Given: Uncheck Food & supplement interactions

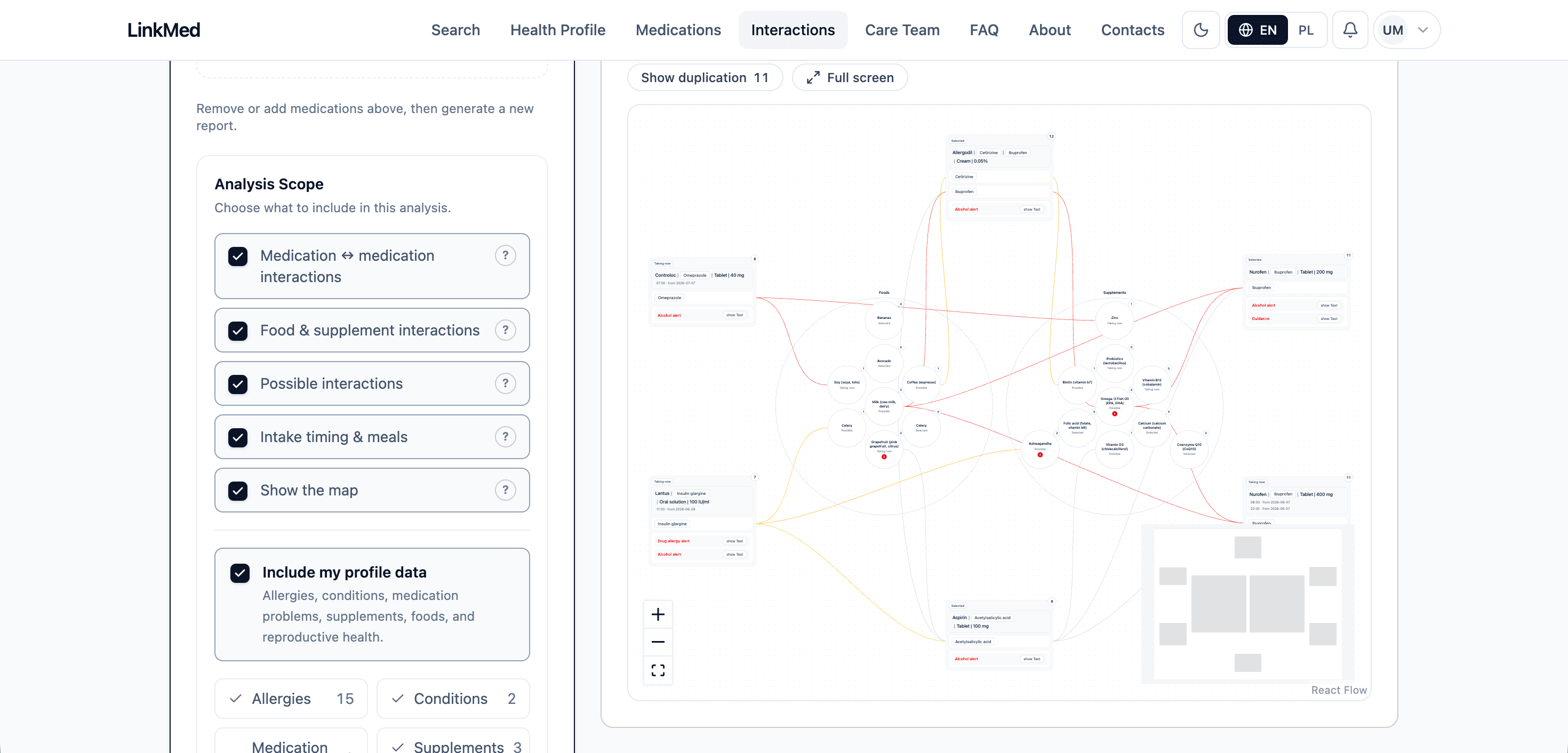Looking at the screenshot, I should point(238,331).
